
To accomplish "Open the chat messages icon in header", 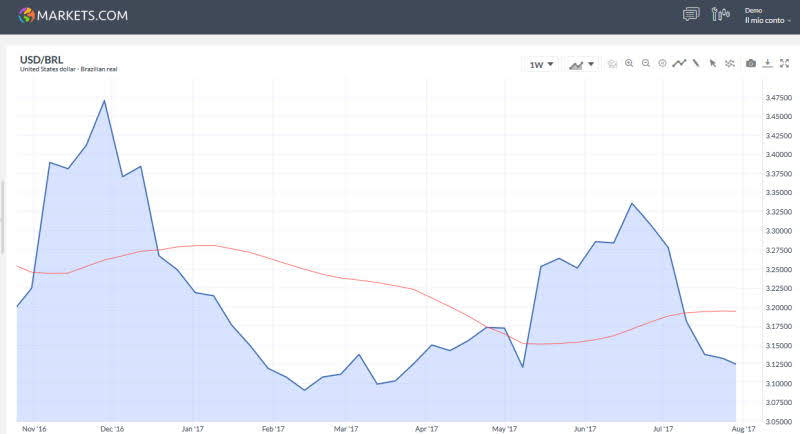I will (x=690, y=14).
